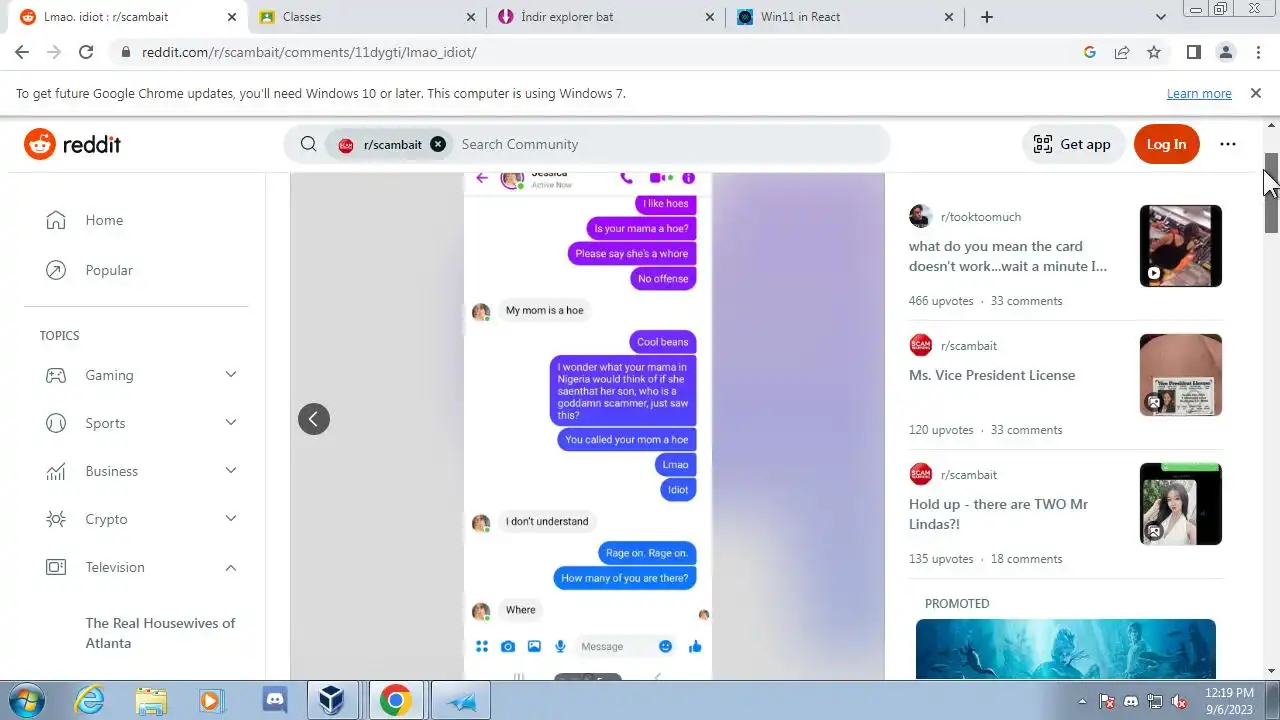Click the page vertical scrollbar thumb
This screenshot has height=720, width=1280.
click(1271, 193)
